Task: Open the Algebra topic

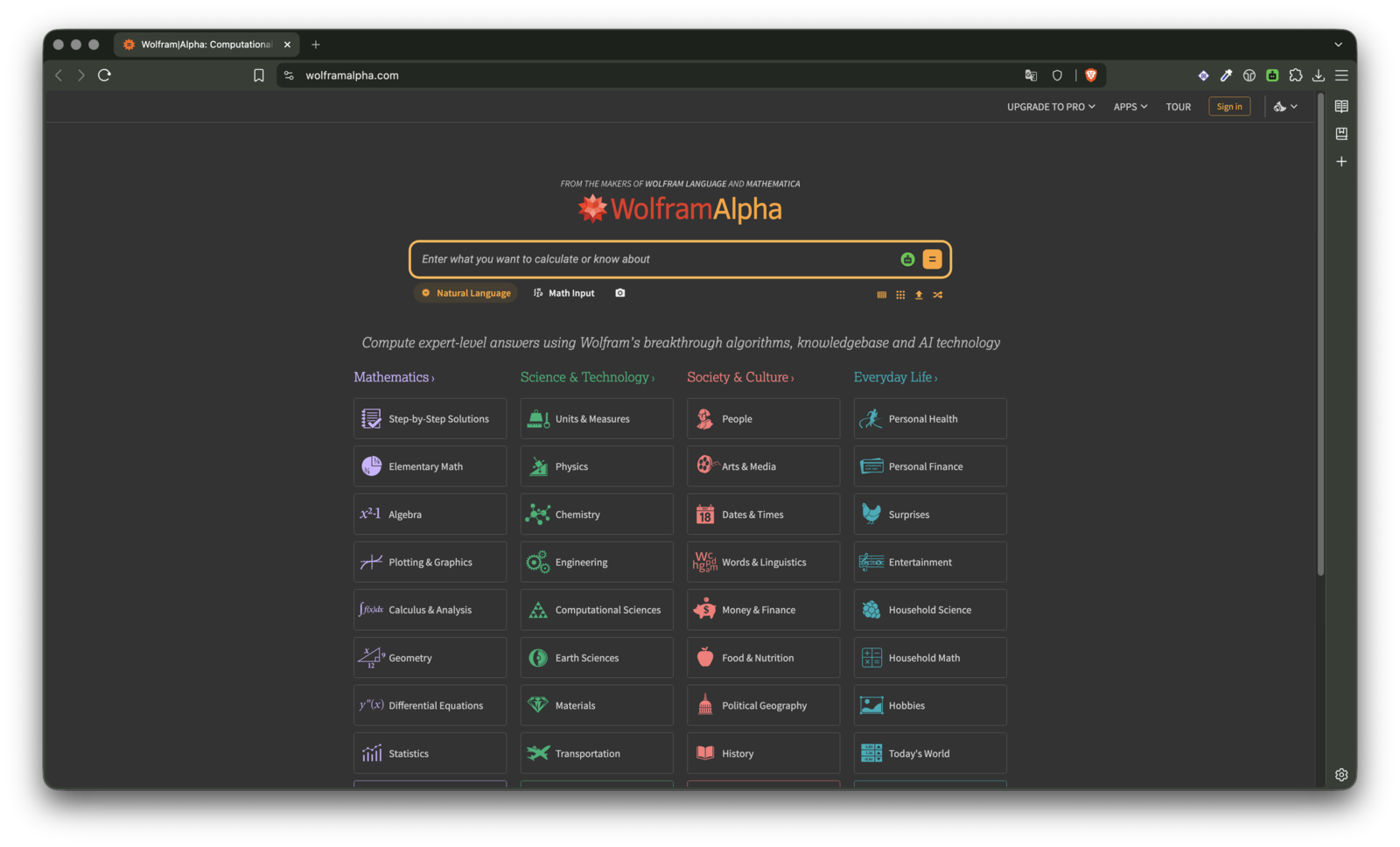Action: (430, 514)
